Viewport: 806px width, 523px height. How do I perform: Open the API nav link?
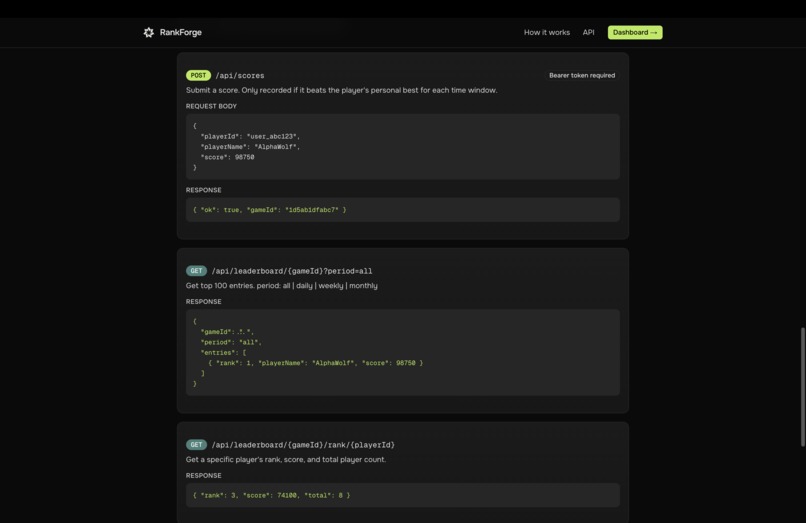[x=589, y=32]
